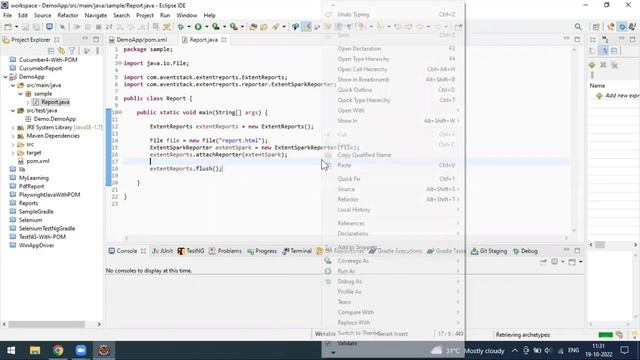This screenshot has height=360, width=640.
Task: Choose Open Declaration in context menu
Action: 393,49
